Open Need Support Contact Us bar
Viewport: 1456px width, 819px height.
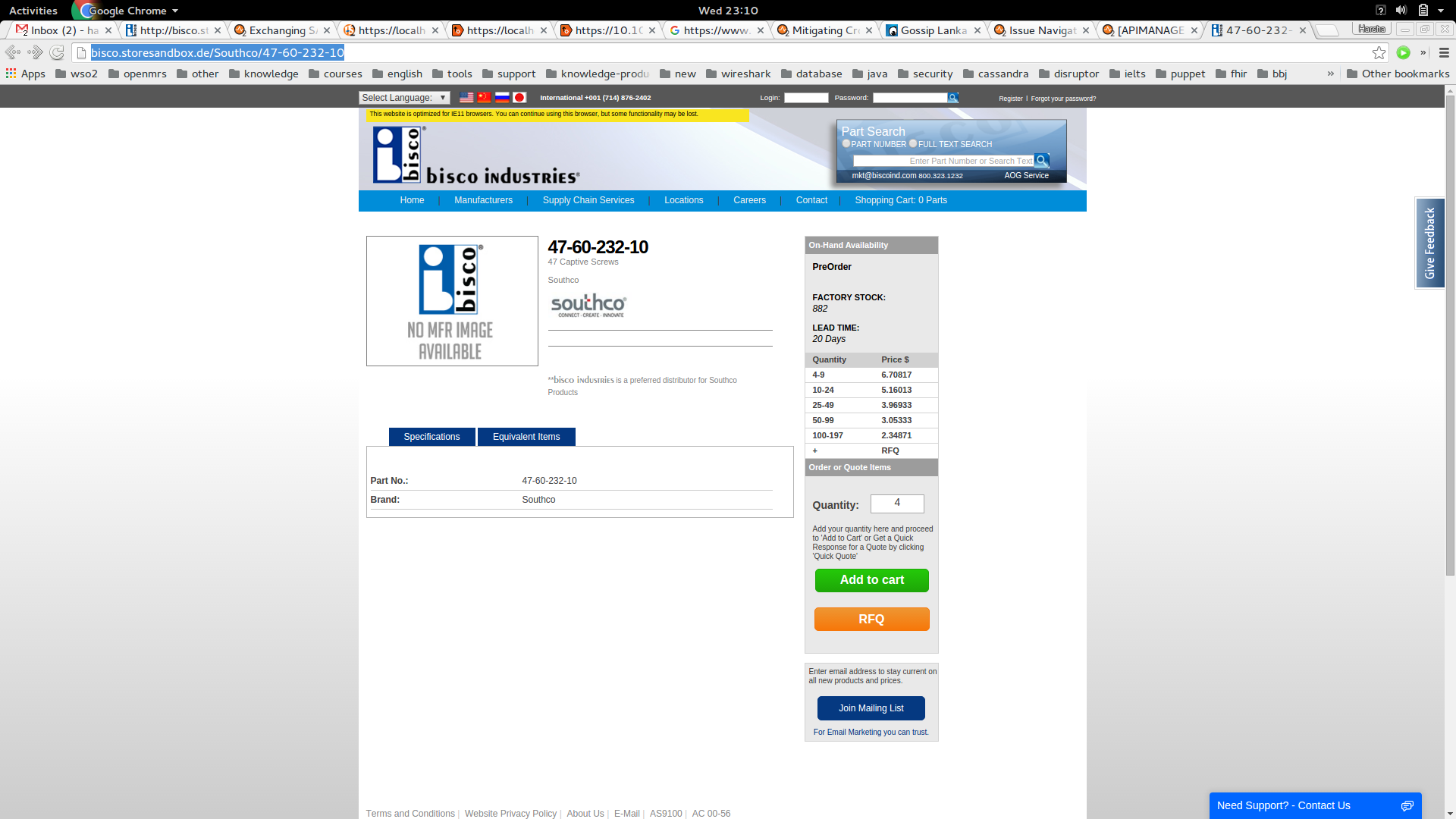(x=1315, y=805)
